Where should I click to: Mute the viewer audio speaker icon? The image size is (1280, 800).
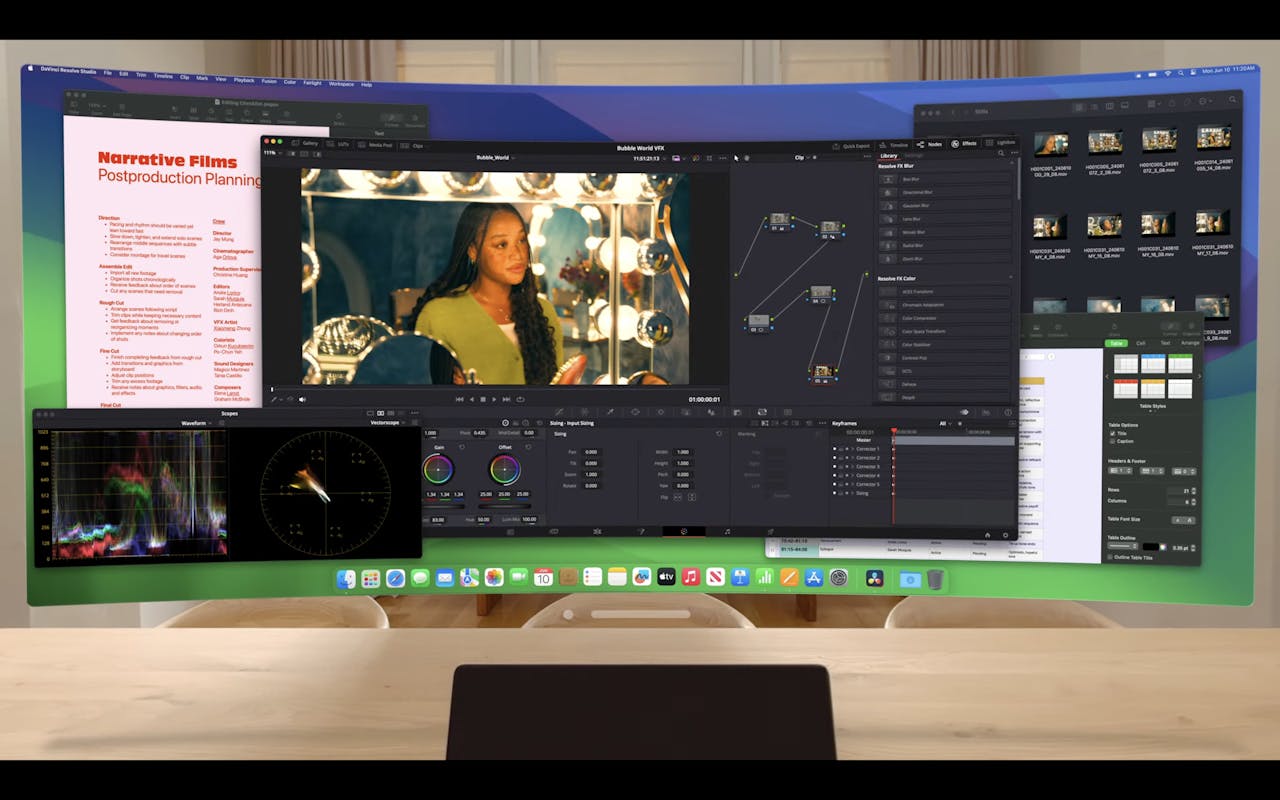click(x=302, y=399)
